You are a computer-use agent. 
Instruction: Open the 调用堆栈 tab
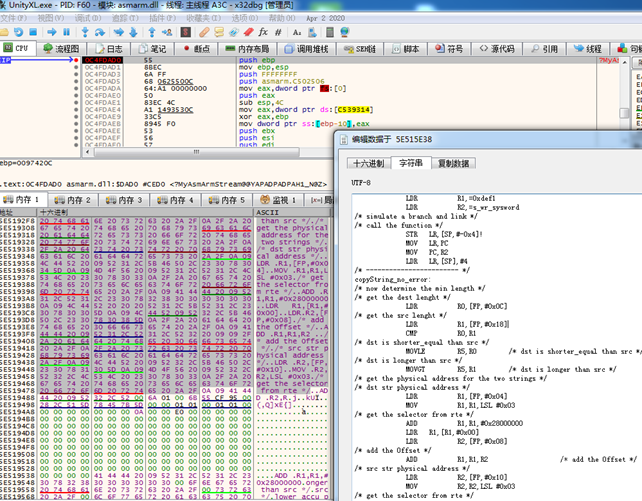click(309, 48)
